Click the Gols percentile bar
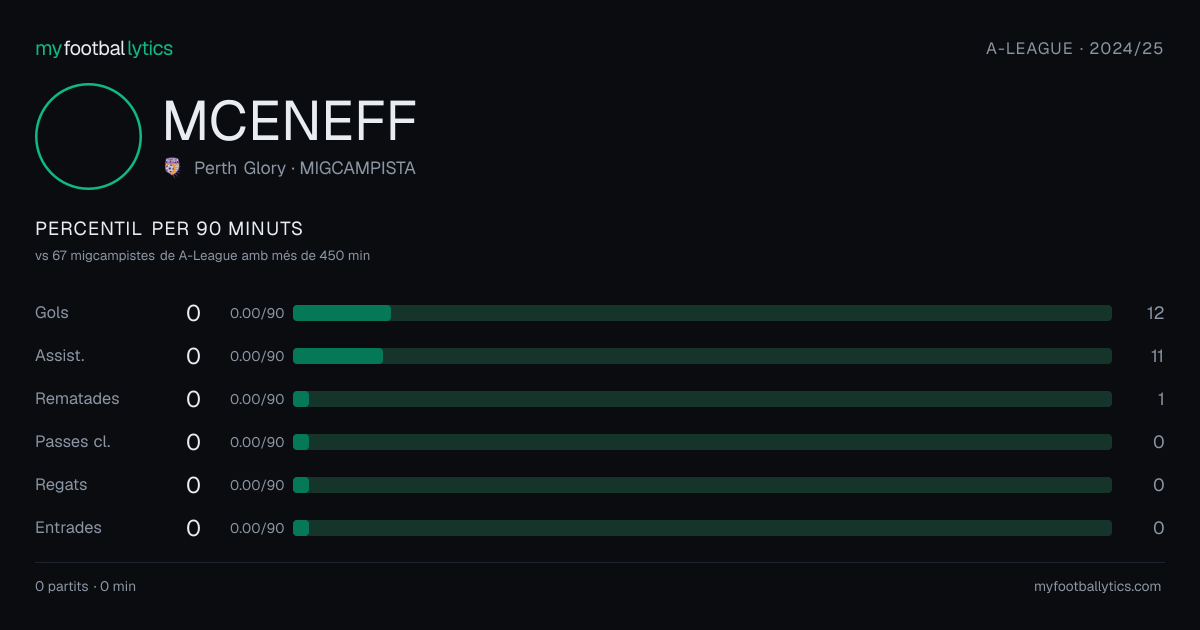Screen dimensions: 1200x630 click(x=702, y=313)
